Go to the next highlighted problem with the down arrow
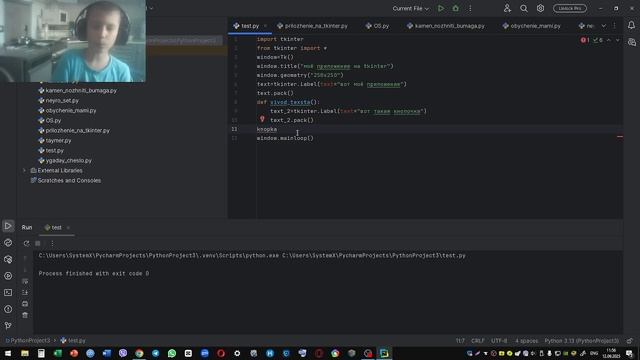This screenshot has height=360, width=640. click(618, 40)
